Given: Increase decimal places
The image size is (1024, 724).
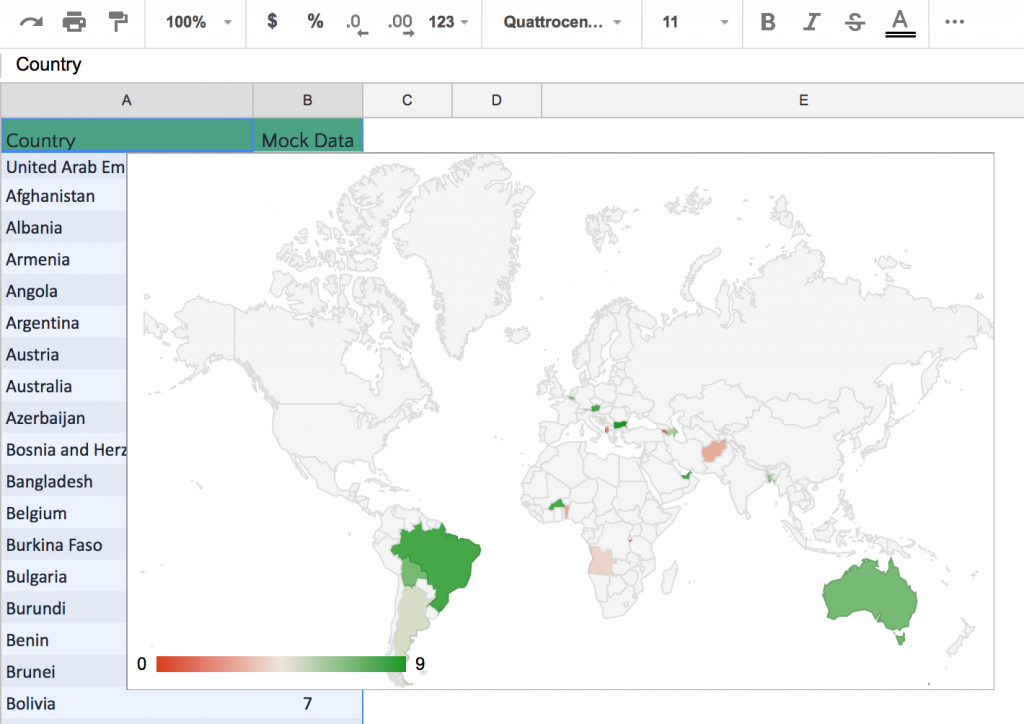Looking at the screenshot, I should [x=398, y=21].
